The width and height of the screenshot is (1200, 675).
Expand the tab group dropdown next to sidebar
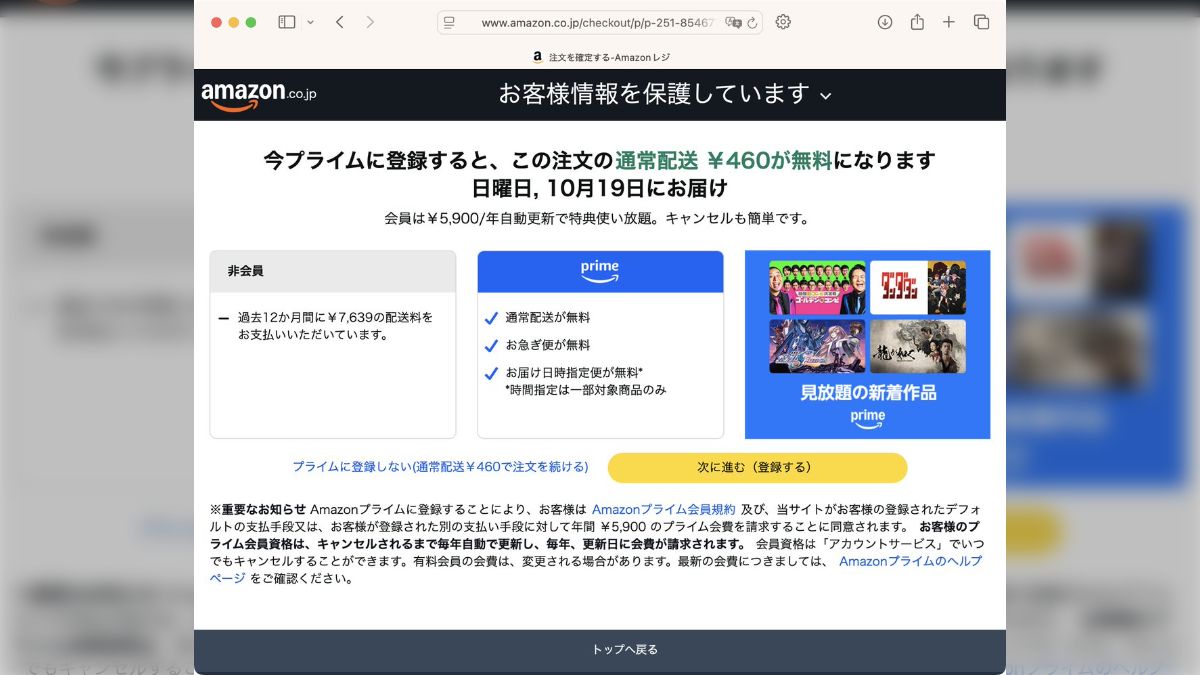[310, 21]
